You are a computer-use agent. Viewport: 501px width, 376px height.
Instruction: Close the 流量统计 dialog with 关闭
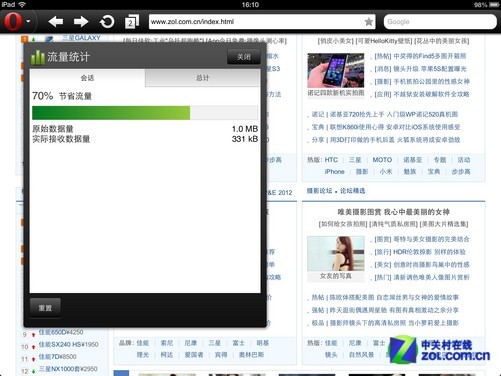point(244,57)
